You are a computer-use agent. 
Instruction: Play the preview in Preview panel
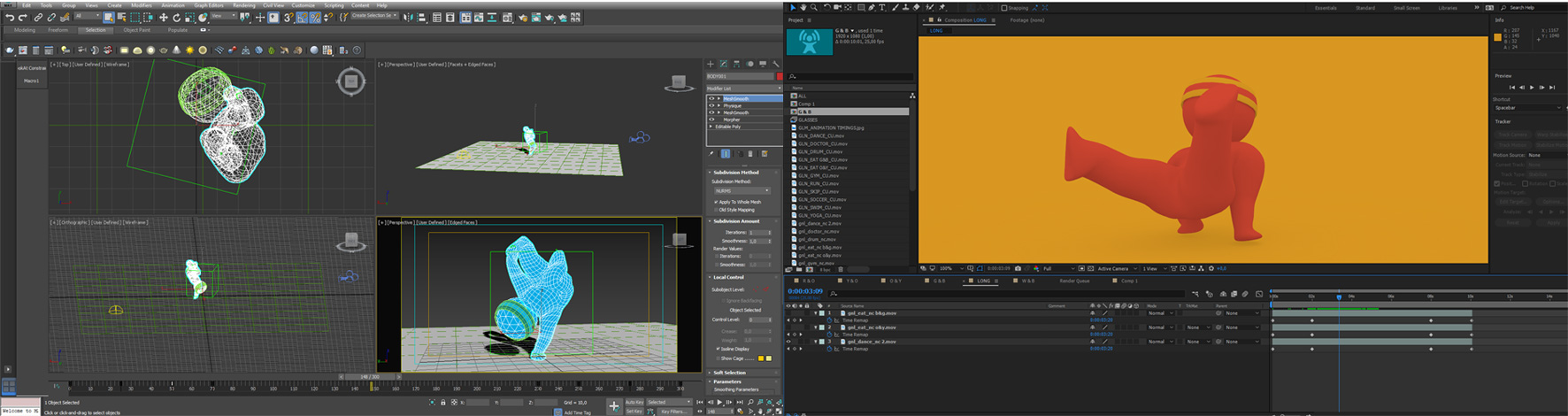pyautogui.click(x=1532, y=88)
